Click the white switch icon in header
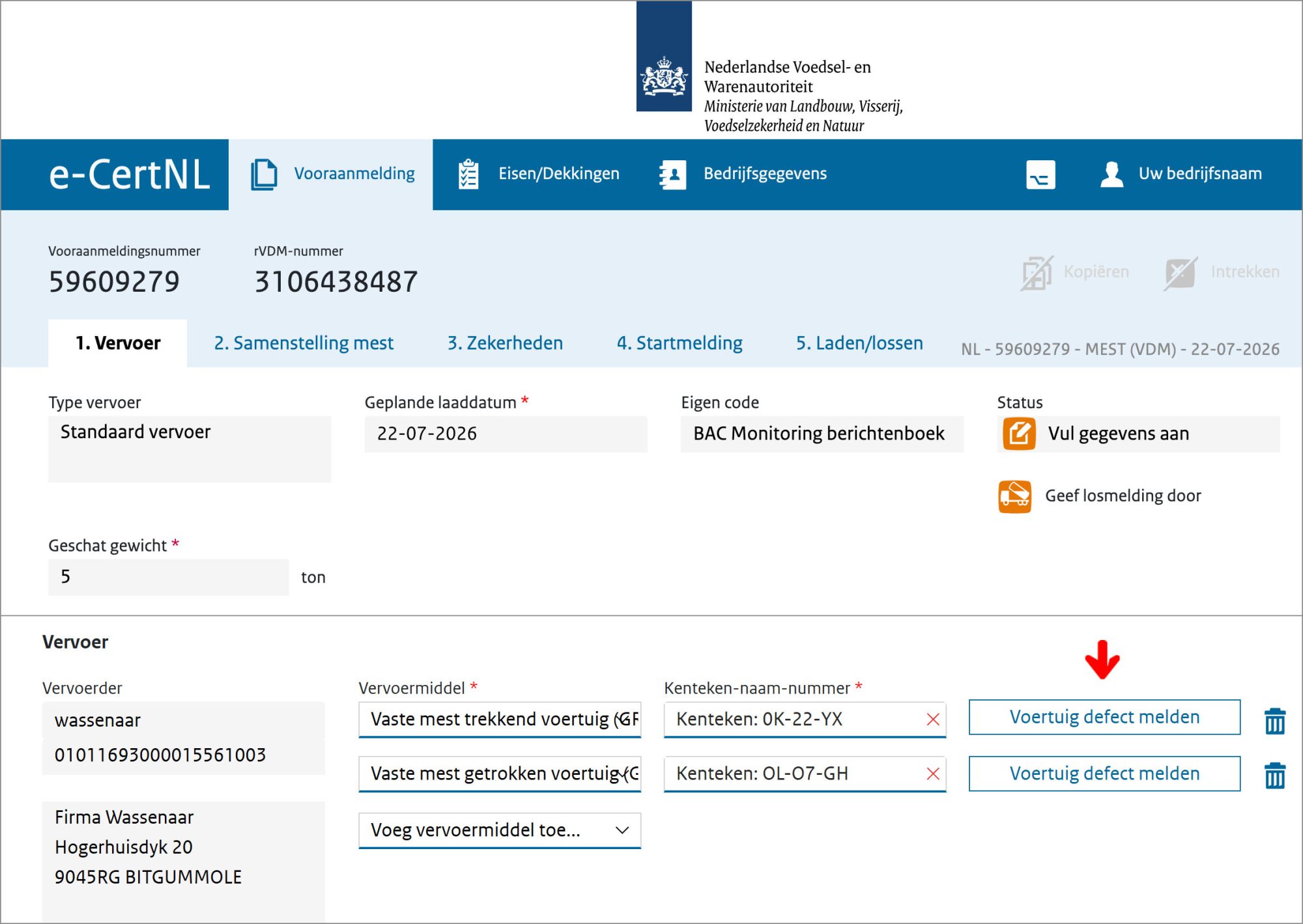The height and width of the screenshot is (924, 1303). pyautogui.click(x=1040, y=175)
